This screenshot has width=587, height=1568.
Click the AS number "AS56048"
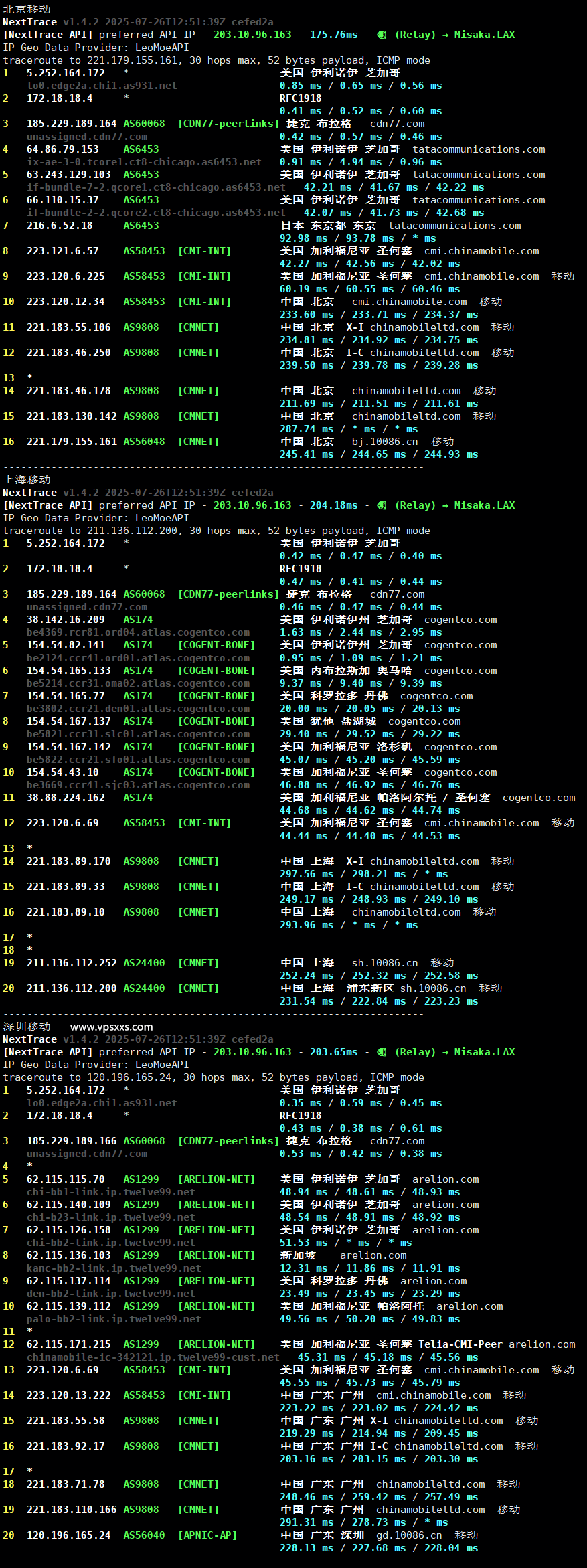[x=144, y=442]
